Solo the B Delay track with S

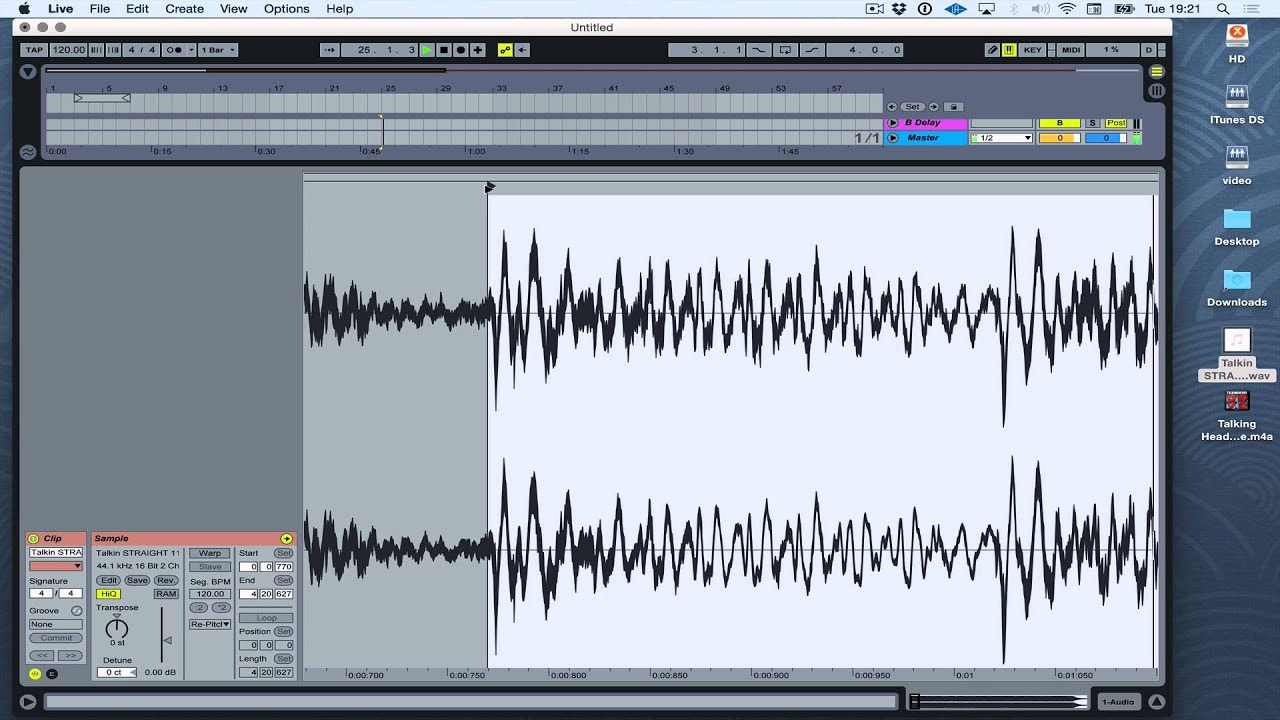point(1093,123)
